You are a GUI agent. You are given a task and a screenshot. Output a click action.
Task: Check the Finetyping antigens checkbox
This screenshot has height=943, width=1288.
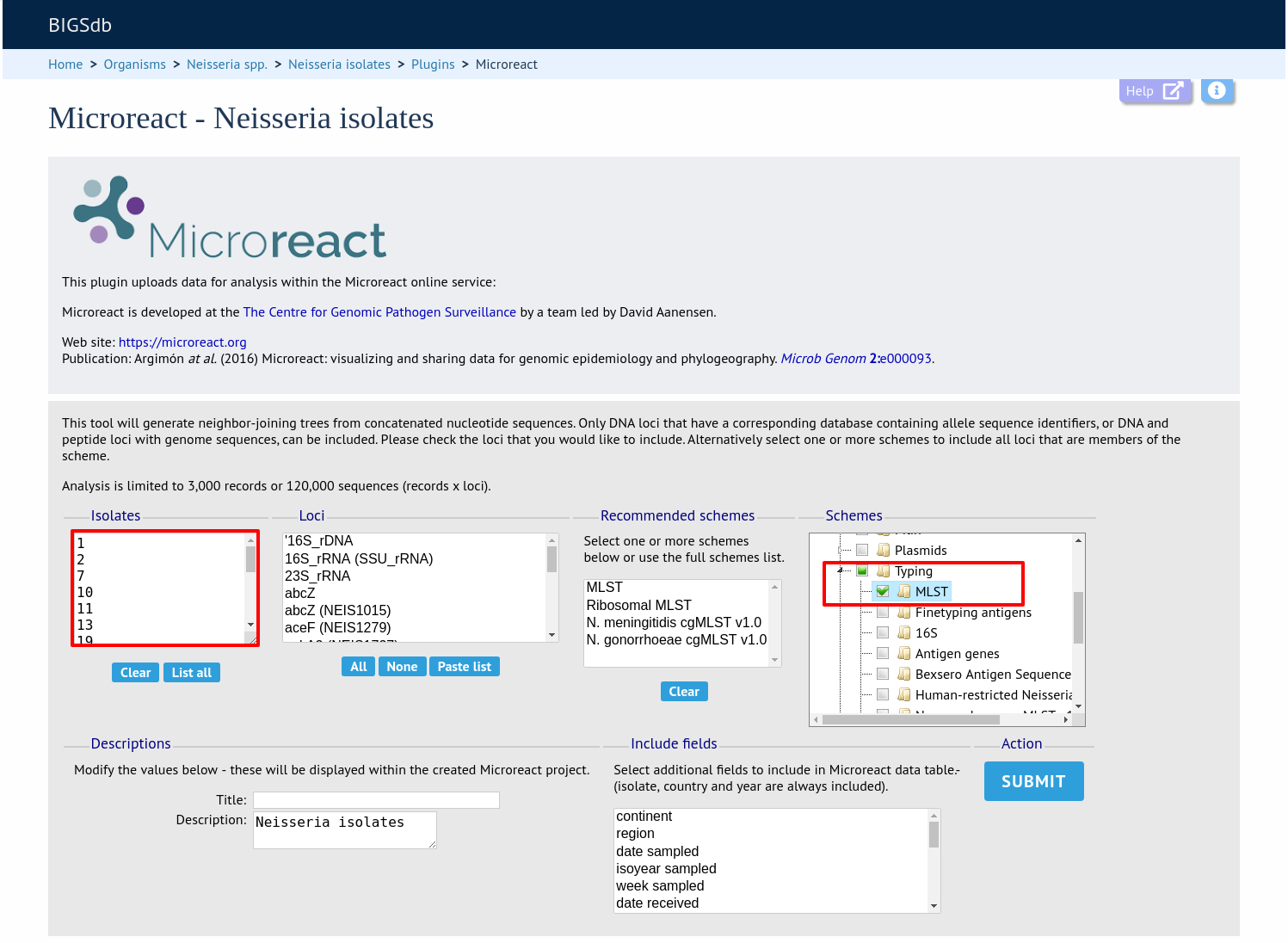click(x=883, y=613)
